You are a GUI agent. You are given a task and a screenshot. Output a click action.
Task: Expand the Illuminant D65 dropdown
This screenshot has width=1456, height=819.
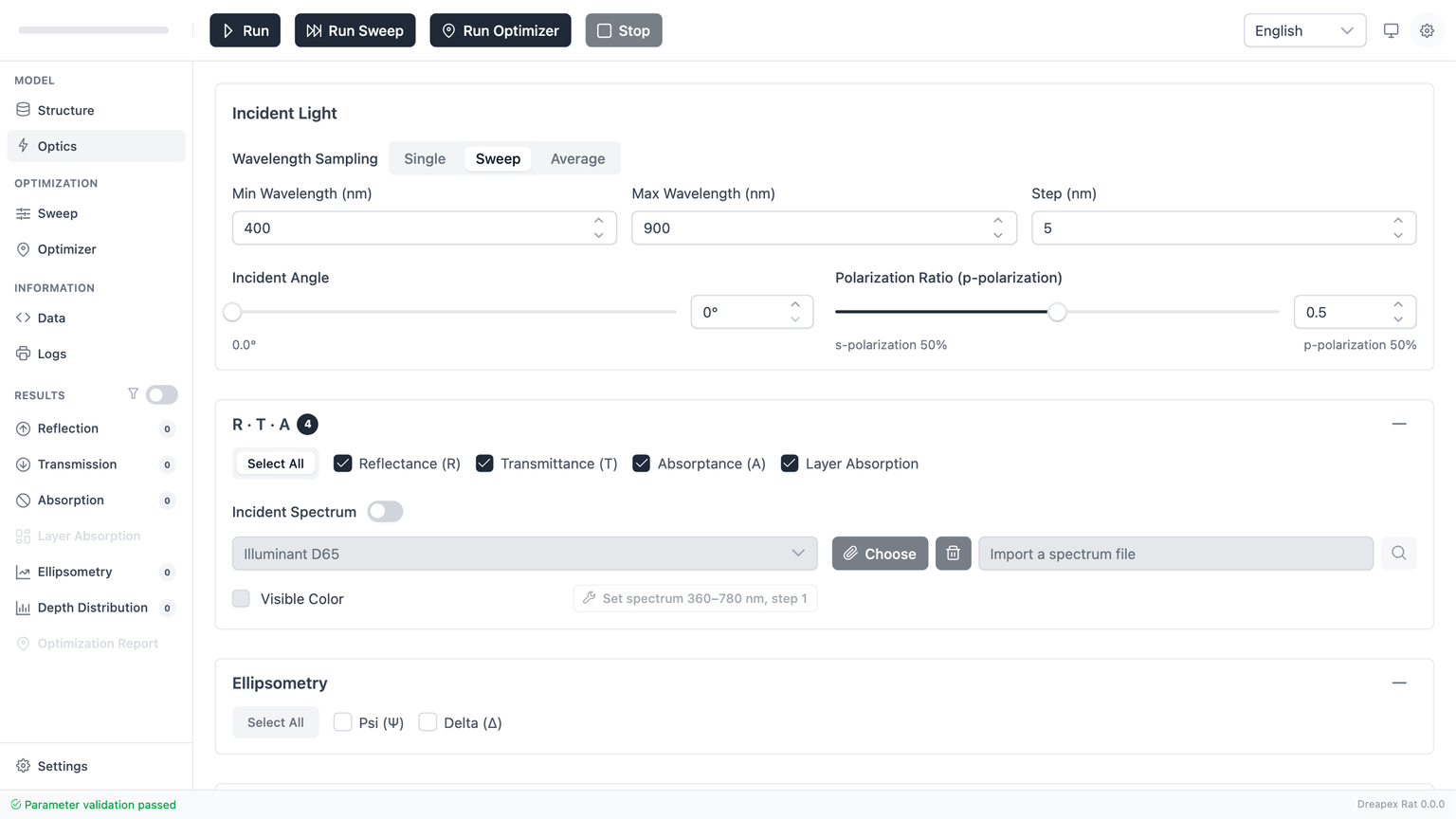pyautogui.click(x=524, y=554)
